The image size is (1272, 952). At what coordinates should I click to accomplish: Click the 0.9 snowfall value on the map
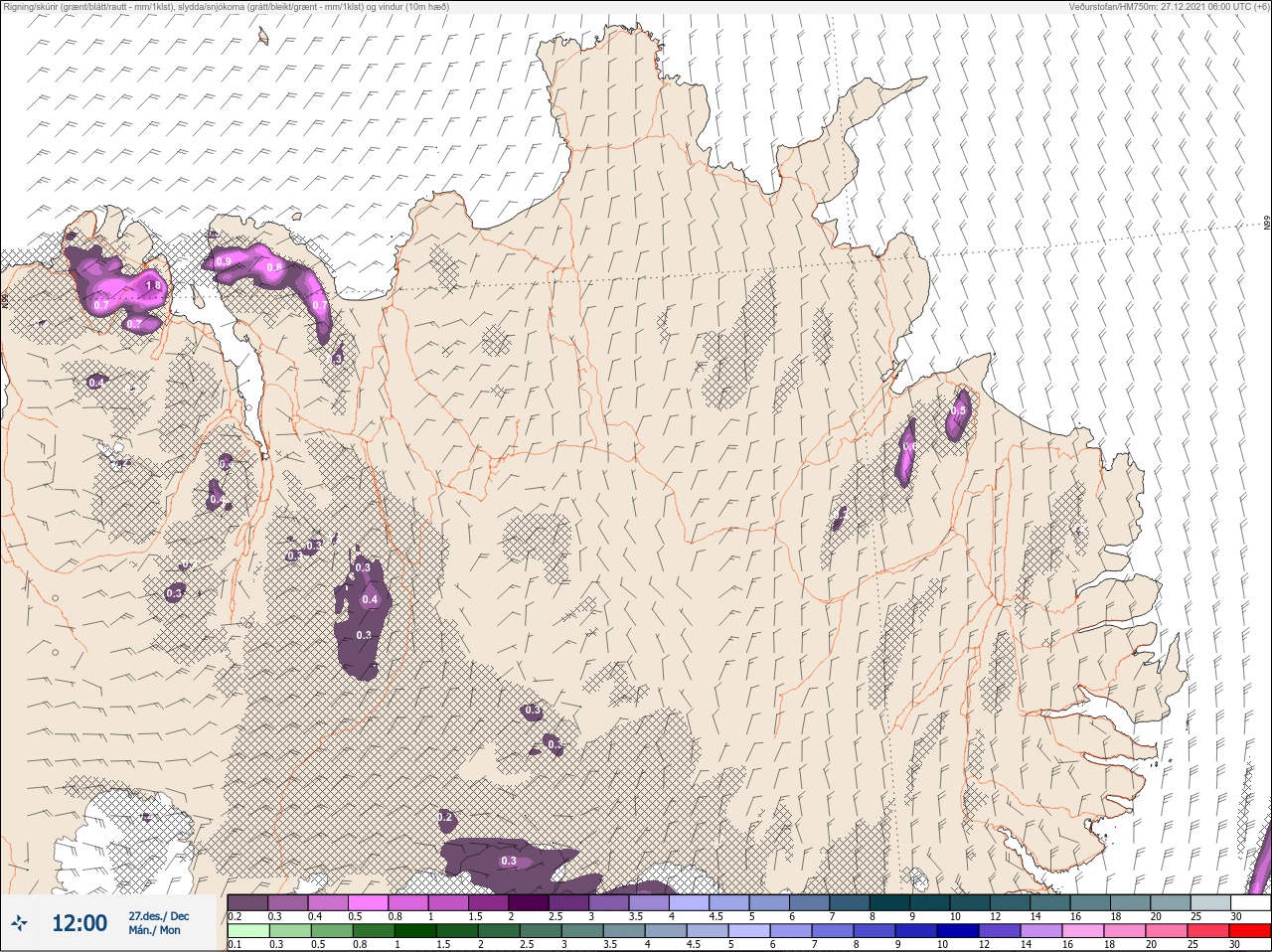point(224,261)
